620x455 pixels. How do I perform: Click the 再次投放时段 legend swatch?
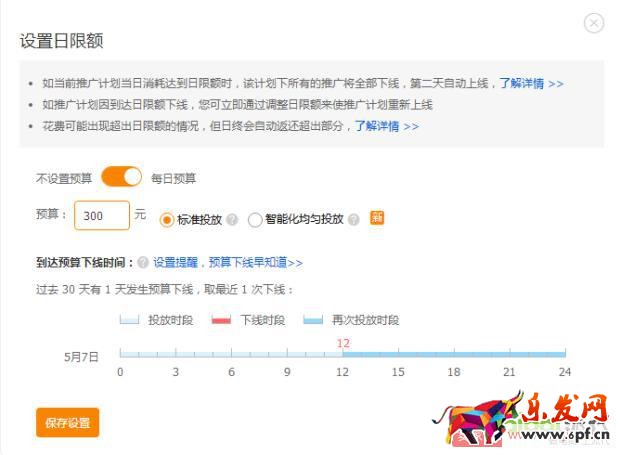click(313, 320)
